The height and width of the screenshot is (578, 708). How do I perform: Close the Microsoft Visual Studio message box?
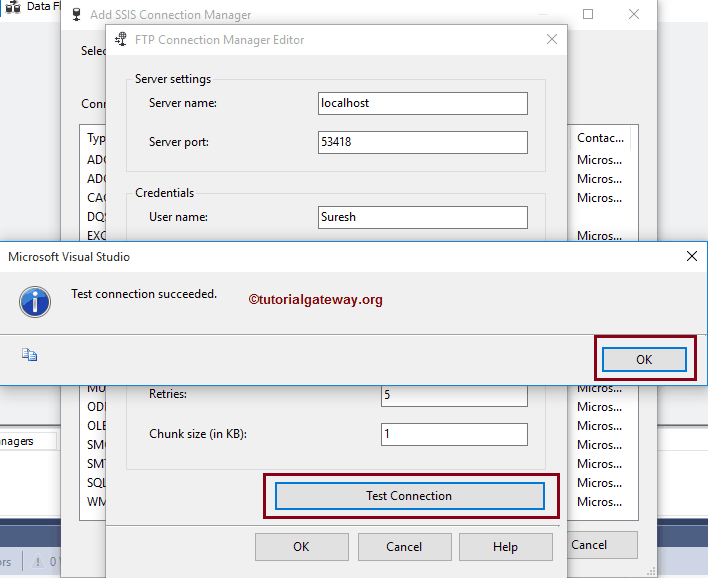tap(691, 256)
